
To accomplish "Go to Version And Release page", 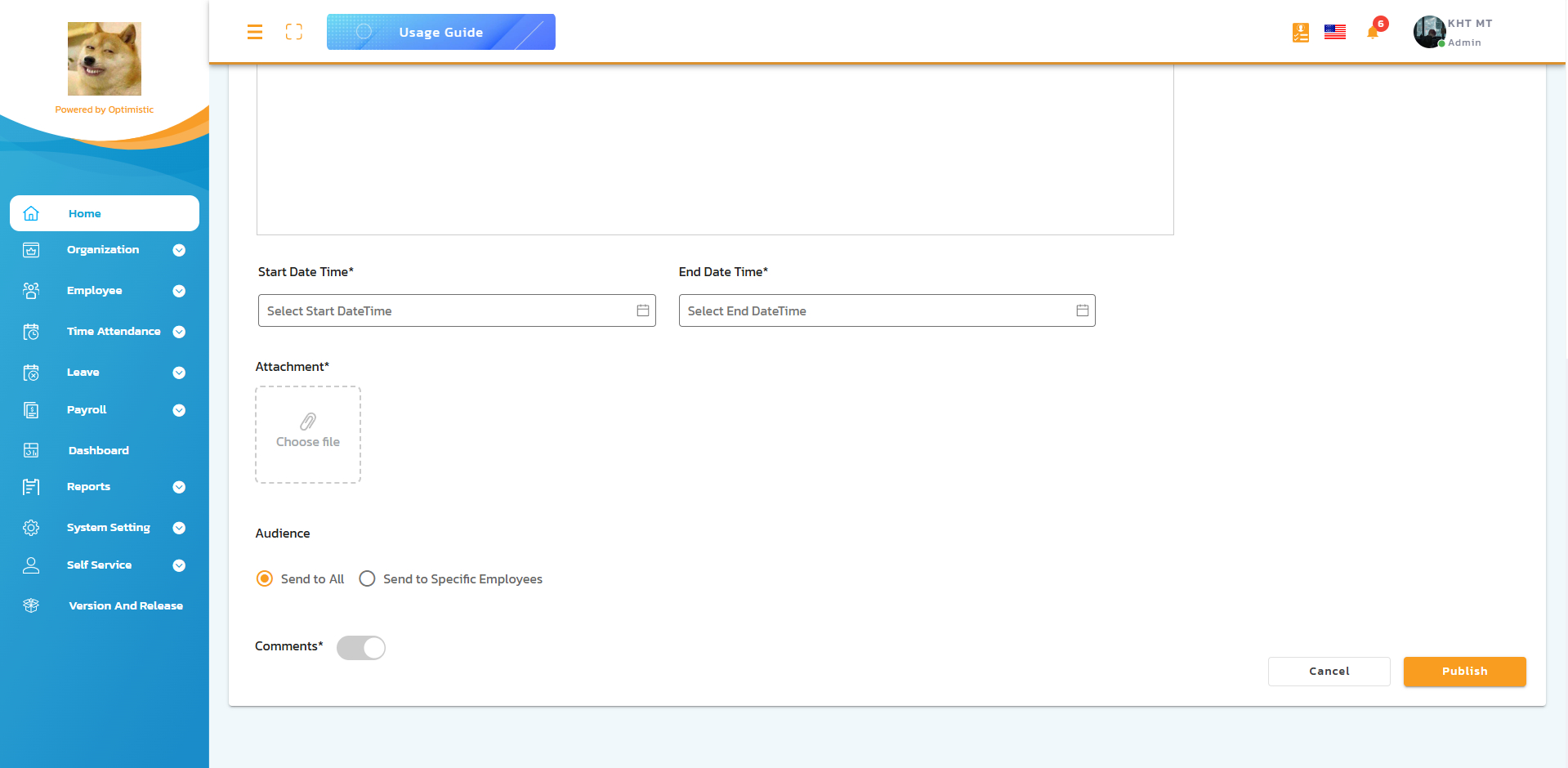I will [x=126, y=605].
